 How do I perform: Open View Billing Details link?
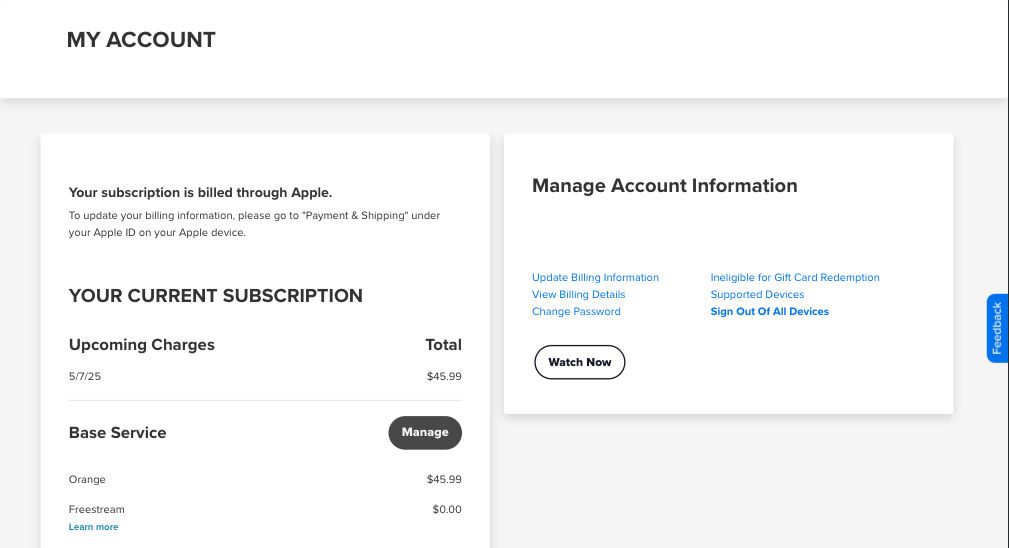(x=579, y=295)
